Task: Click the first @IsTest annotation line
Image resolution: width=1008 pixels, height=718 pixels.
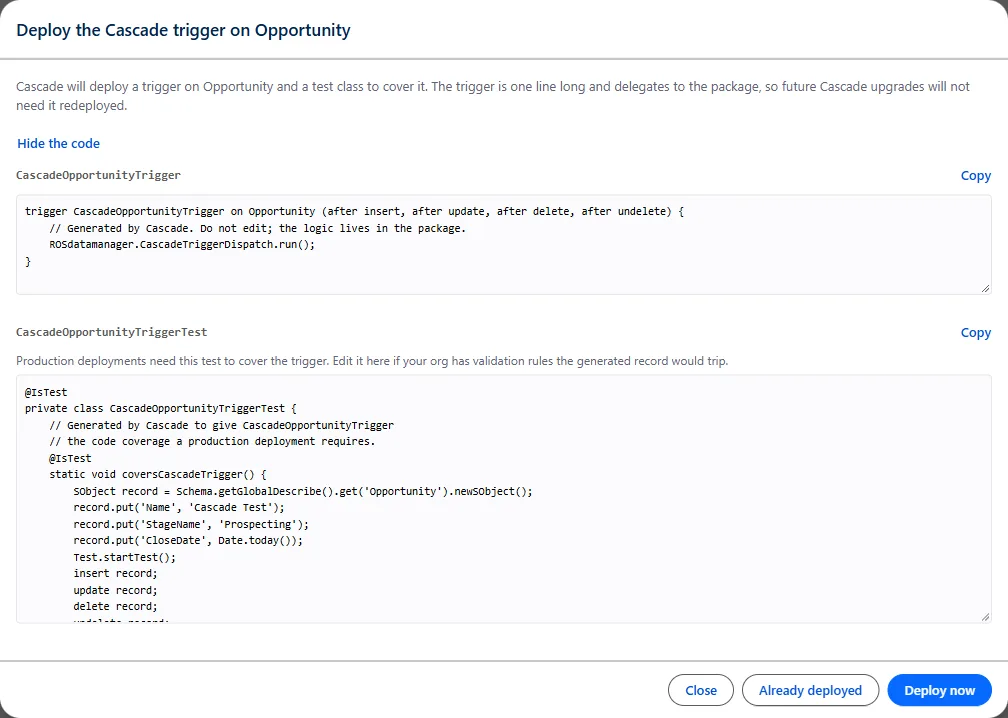Action: 46,392
